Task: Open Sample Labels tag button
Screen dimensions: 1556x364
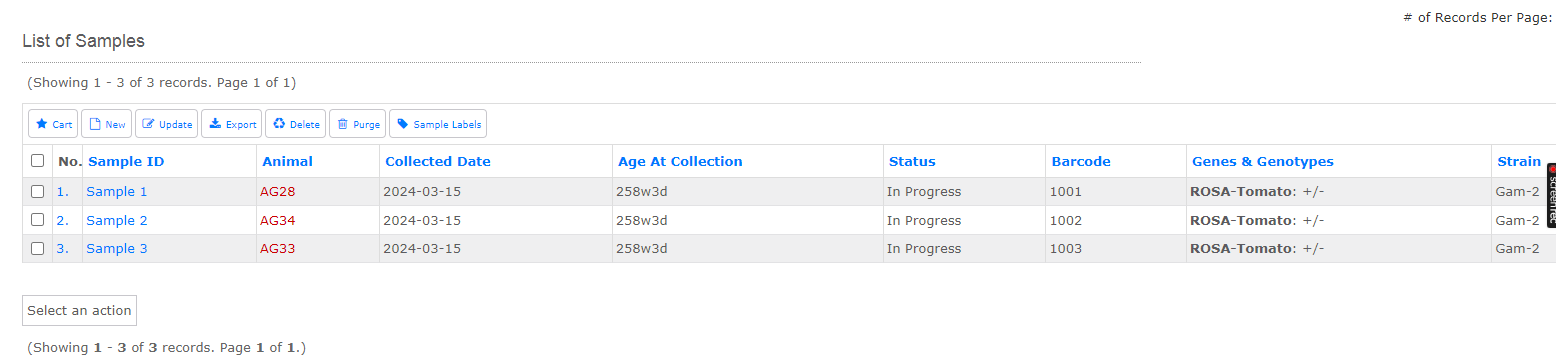Action: tap(438, 124)
